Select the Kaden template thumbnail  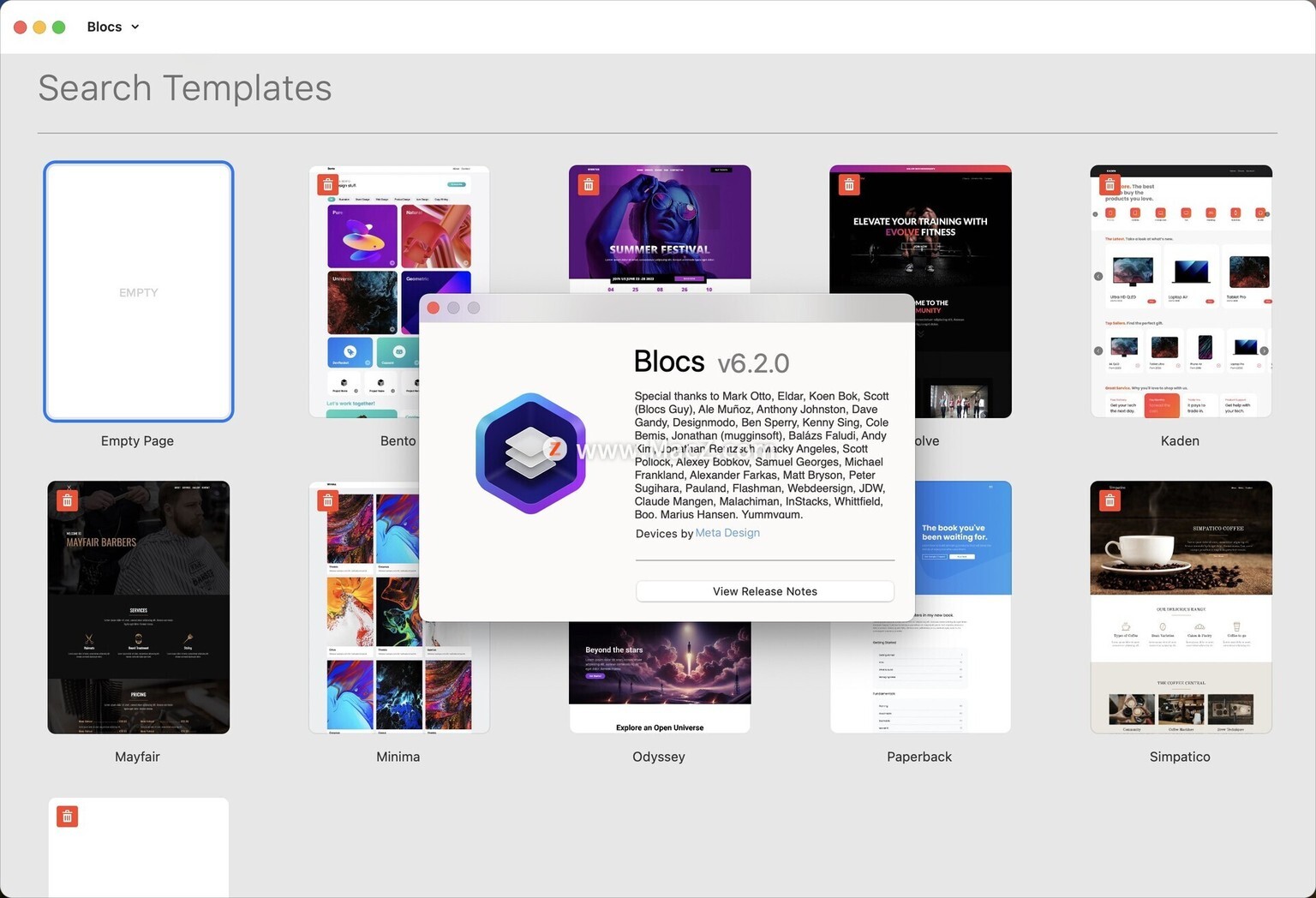coord(1181,291)
